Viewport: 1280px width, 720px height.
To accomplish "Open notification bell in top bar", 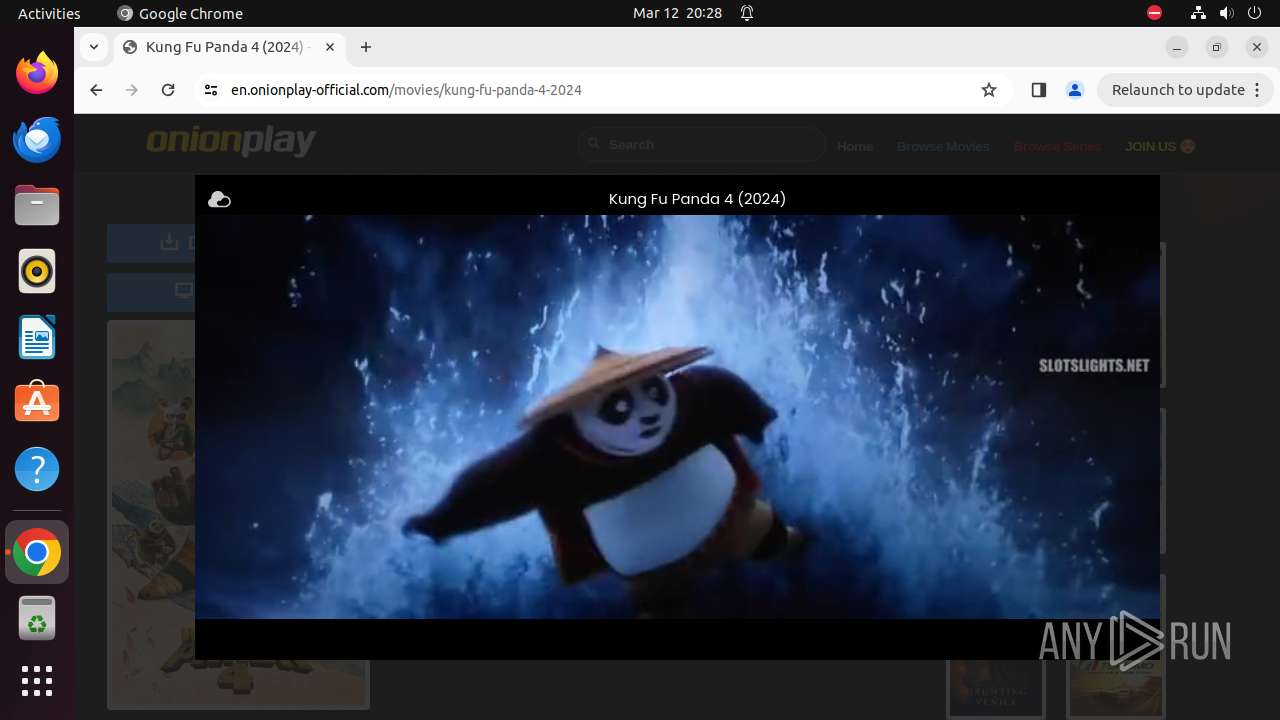I will click(x=747, y=14).
